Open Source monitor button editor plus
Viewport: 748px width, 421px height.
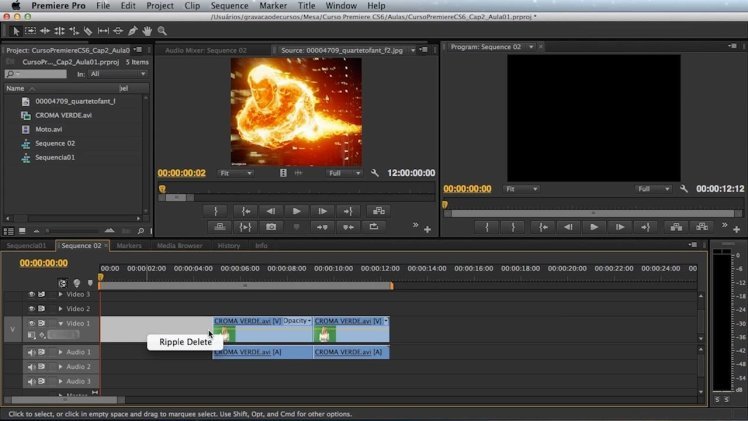pyautogui.click(x=427, y=230)
